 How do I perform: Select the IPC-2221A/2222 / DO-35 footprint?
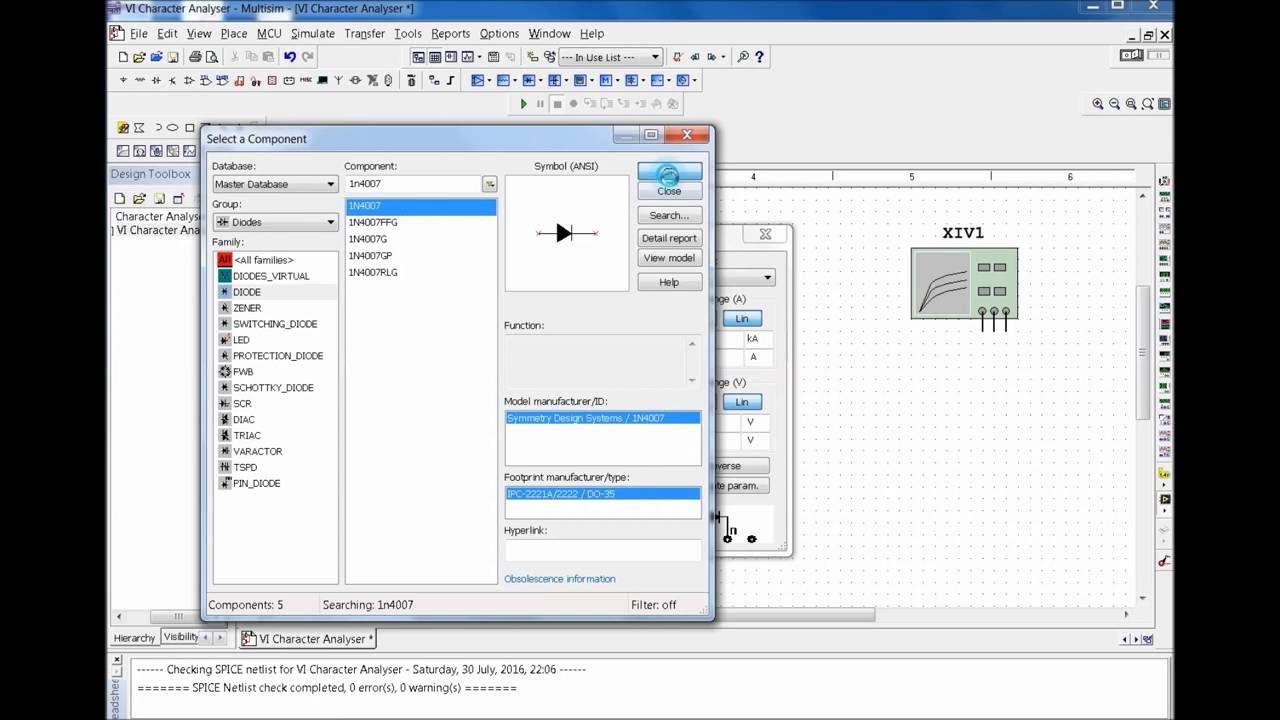[603, 494]
